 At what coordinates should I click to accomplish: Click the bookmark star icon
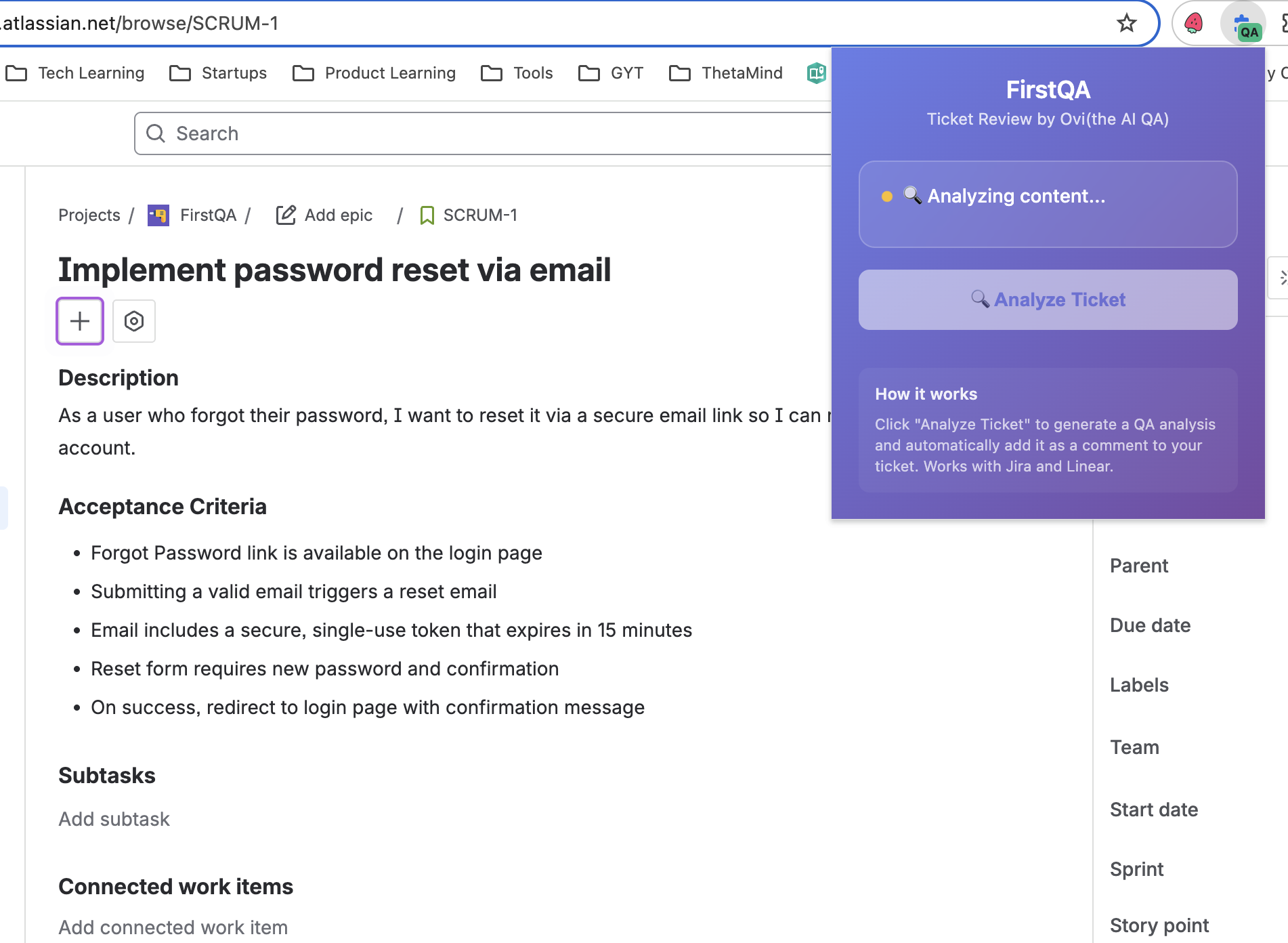[x=1126, y=23]
